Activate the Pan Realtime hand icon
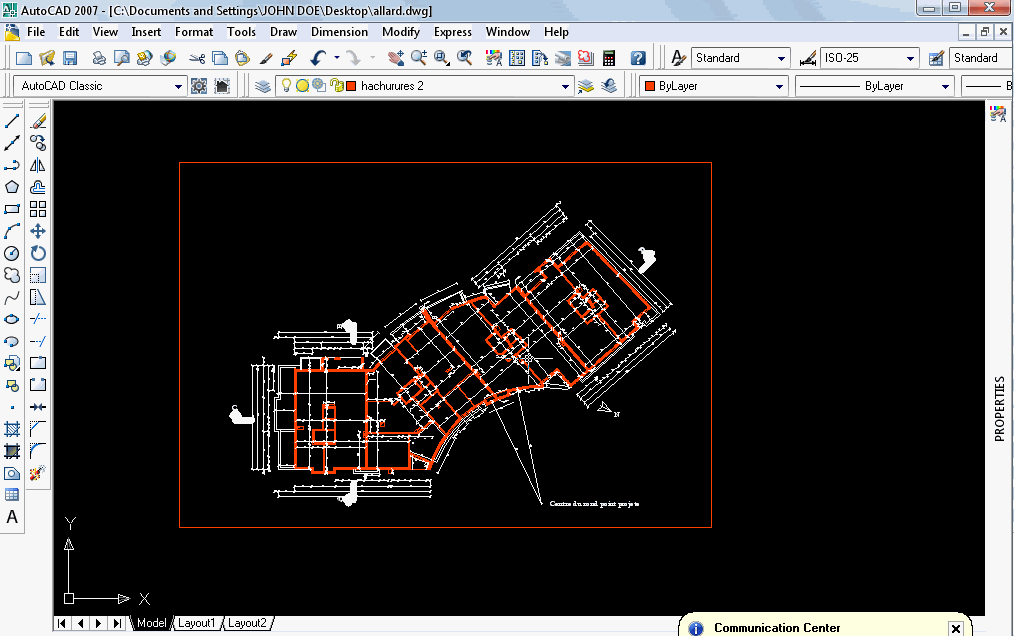This screenshot has height=636, width=1014. point(397,59)
